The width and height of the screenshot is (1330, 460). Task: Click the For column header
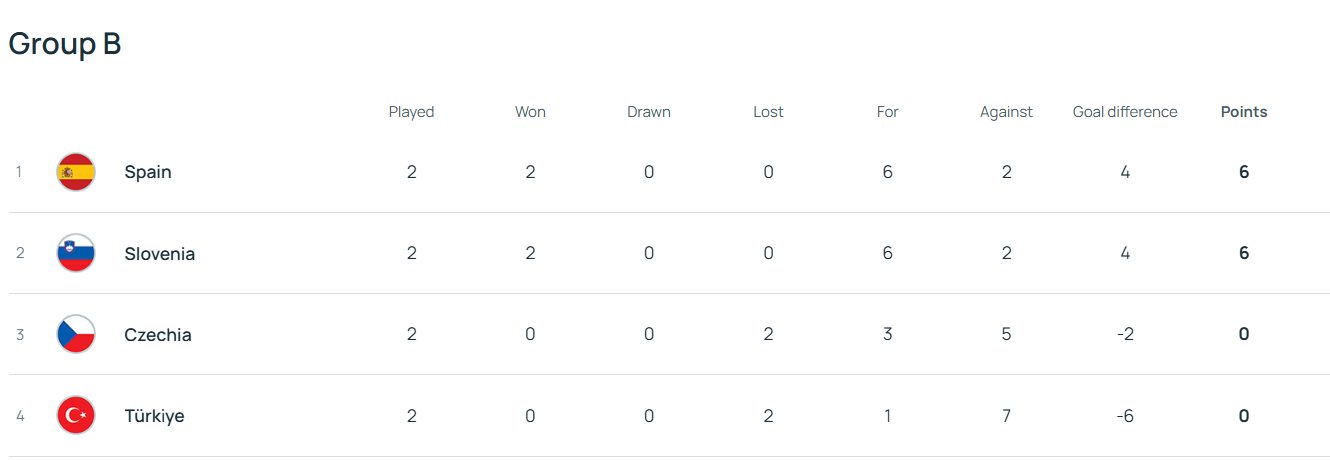(x=887, y=112)
